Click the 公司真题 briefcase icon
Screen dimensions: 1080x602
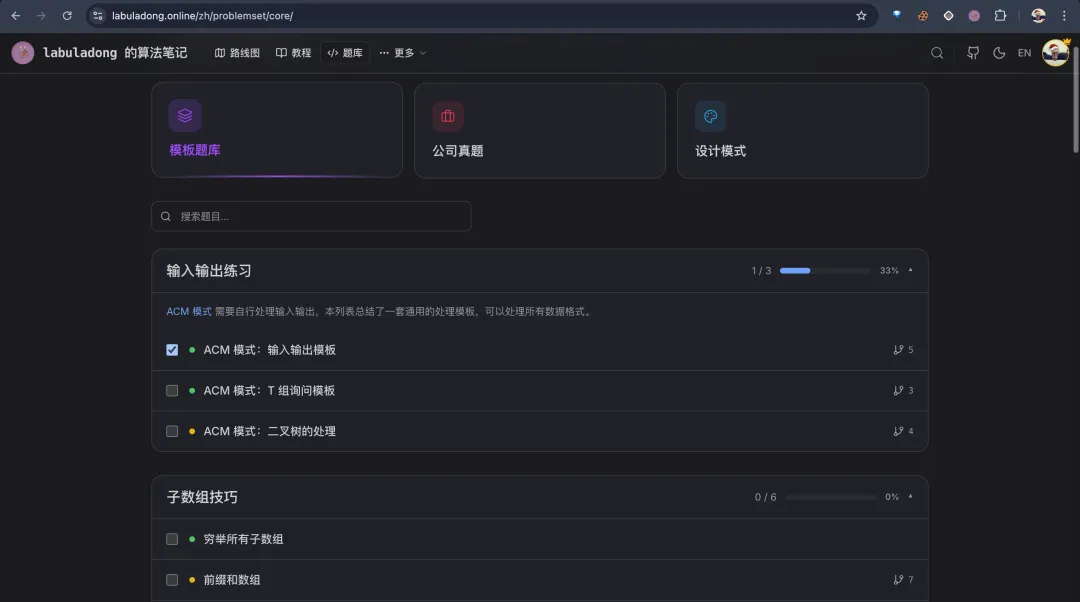coord(447,115)
